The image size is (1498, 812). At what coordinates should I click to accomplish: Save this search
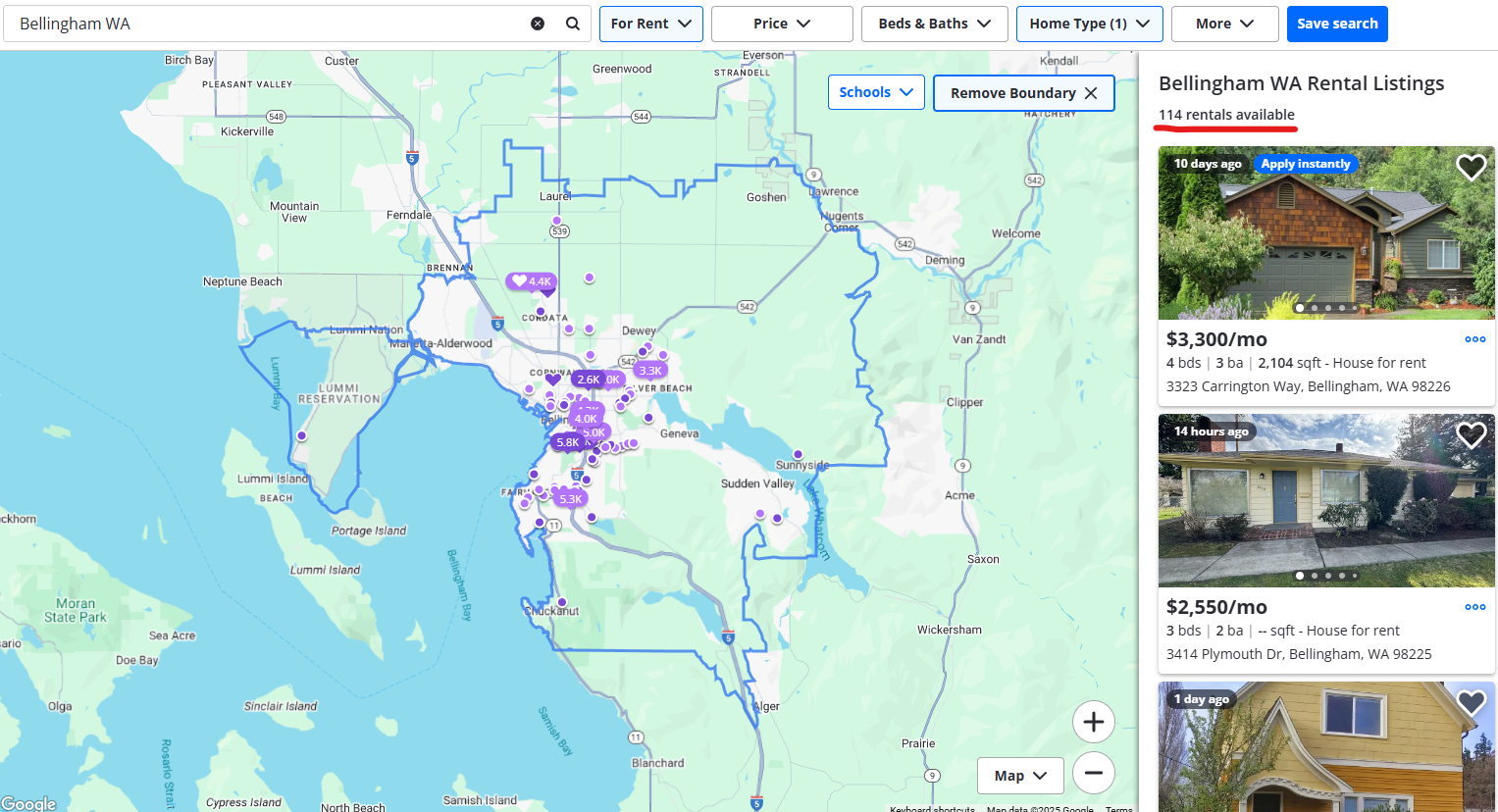click(x=1337, y=24)
